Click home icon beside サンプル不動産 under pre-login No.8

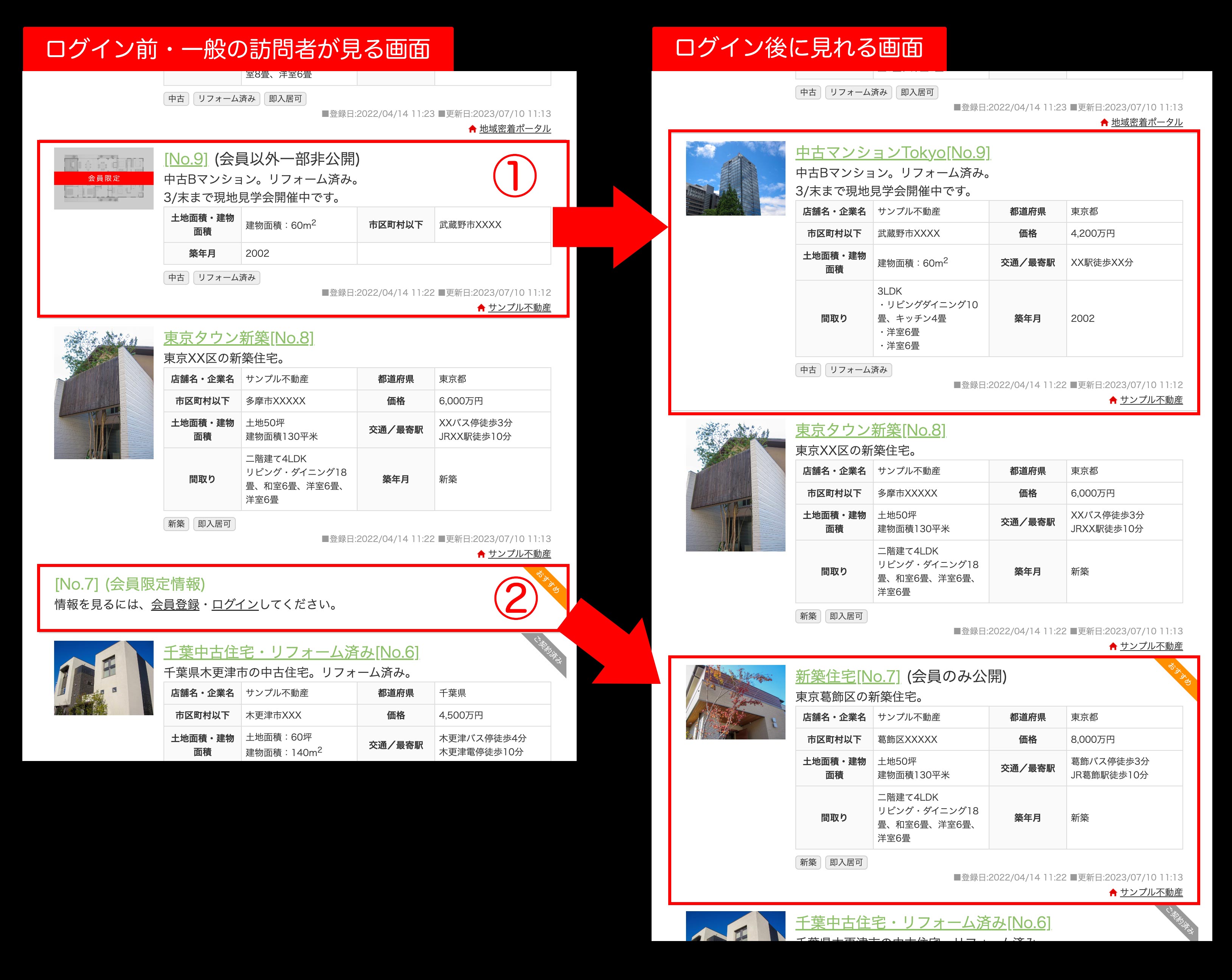pyautogui.click(x=481, y=553)
